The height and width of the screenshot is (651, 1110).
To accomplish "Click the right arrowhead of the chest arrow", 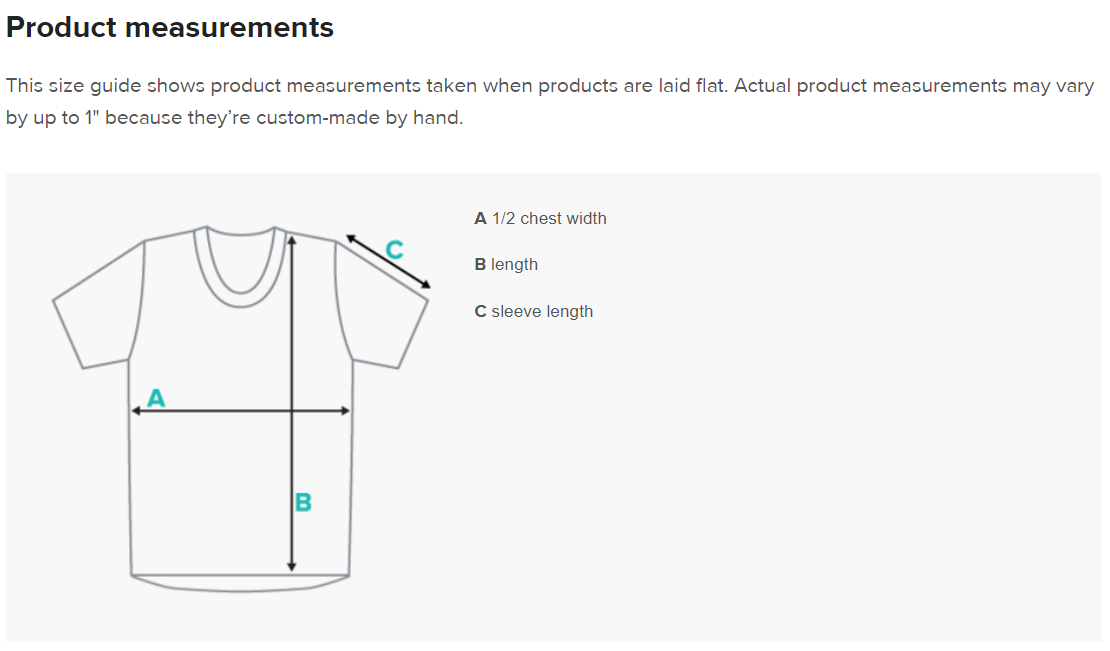I will [346, 411].
